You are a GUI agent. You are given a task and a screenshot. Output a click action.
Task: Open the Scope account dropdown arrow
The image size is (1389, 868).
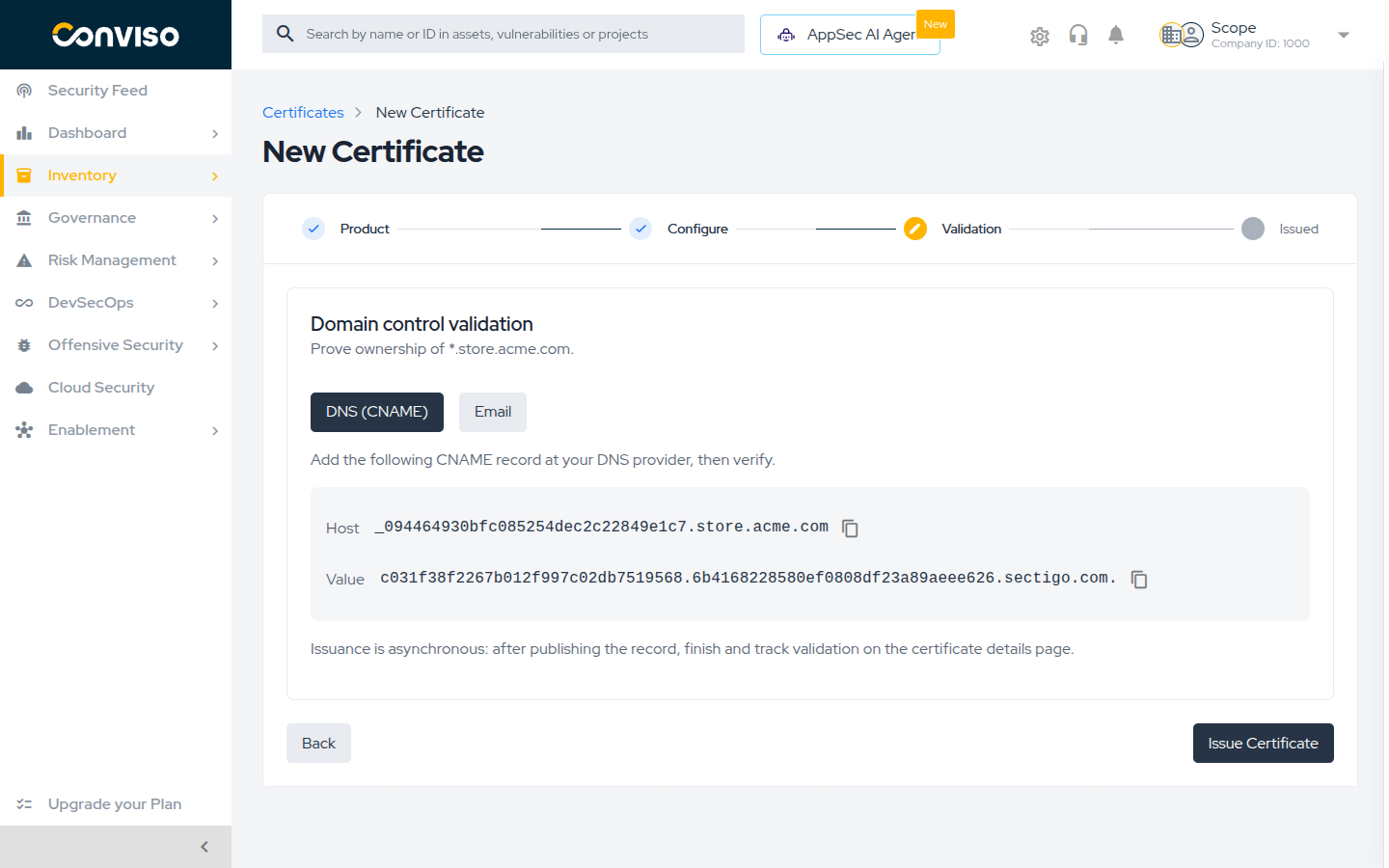(x=1344, y=35)
